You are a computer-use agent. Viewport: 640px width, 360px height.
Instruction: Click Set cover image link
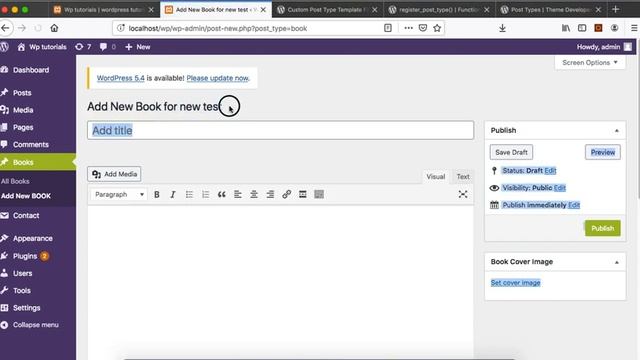[x=516, y=283]
